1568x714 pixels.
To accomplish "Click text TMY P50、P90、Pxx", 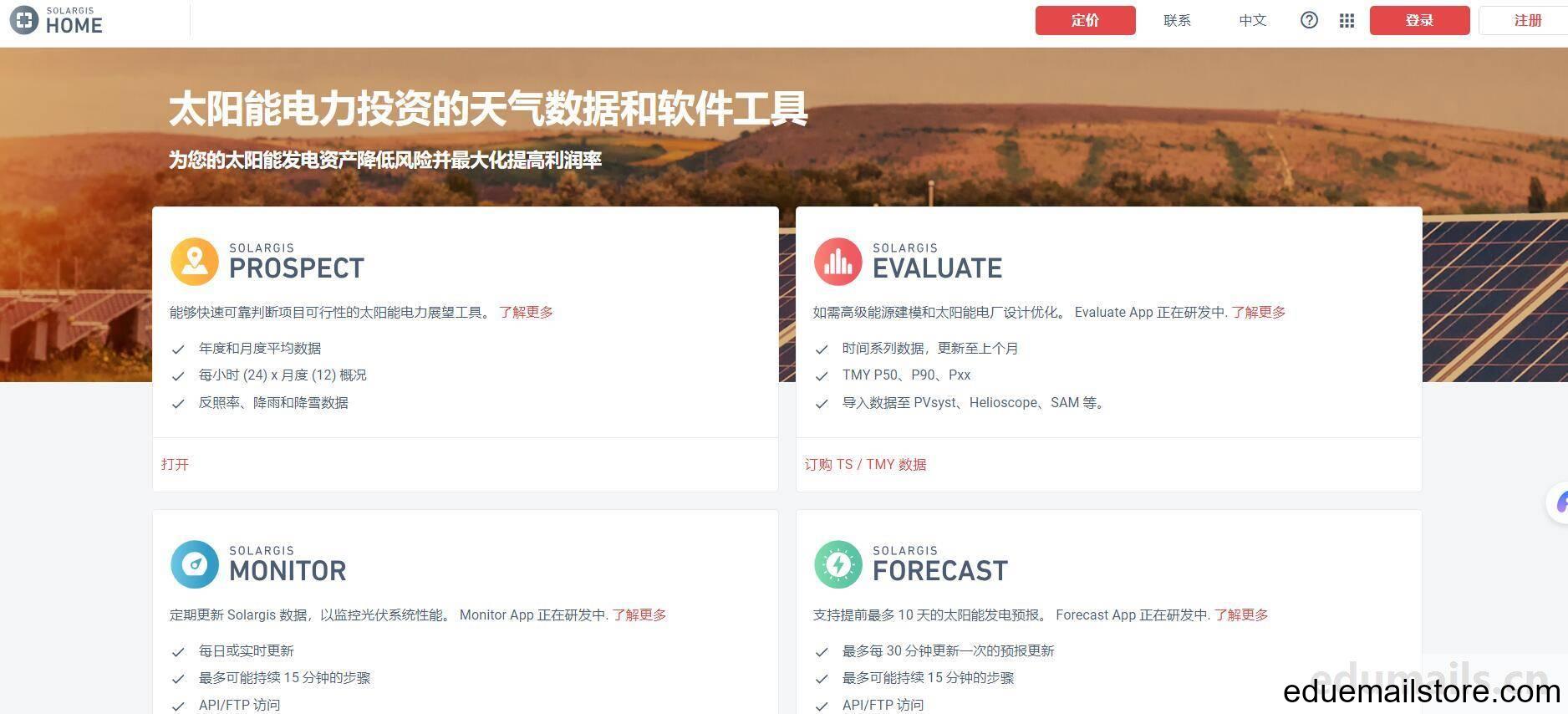I will (906, 375).
